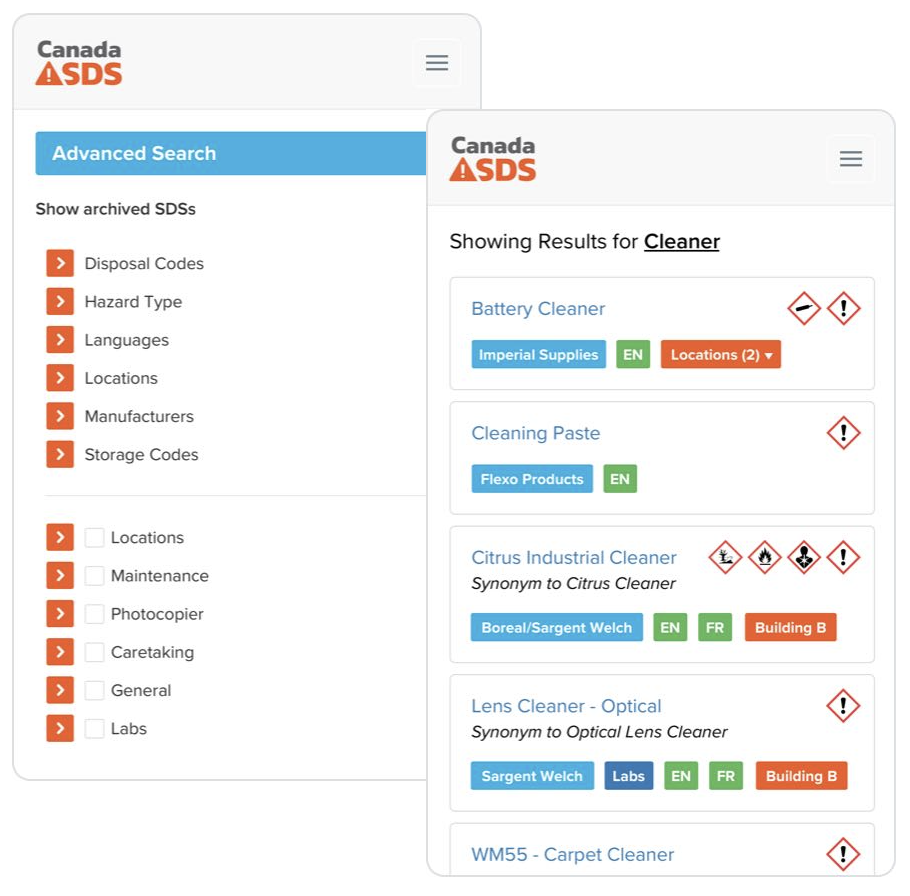Click the exclamation pictogram on WM55 - Carpet Cleaner
910x896 pixels.
coord(842,855)
